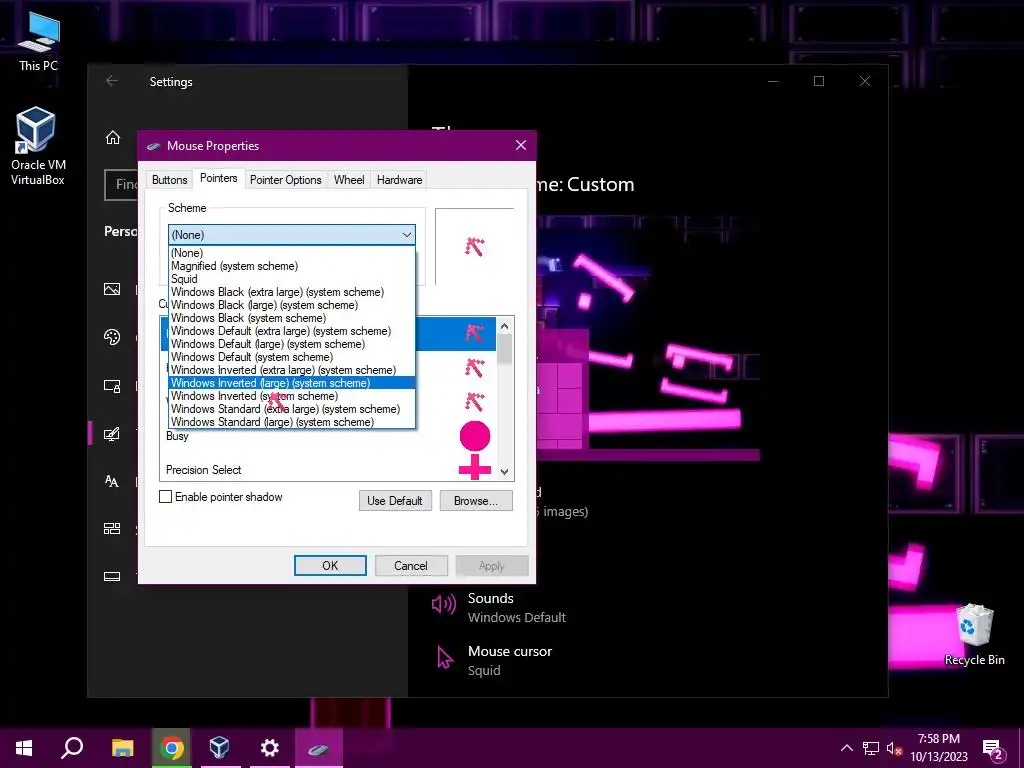
Task: Open Colors palette icon in Settings sidebar
Action: coord(112,337)
